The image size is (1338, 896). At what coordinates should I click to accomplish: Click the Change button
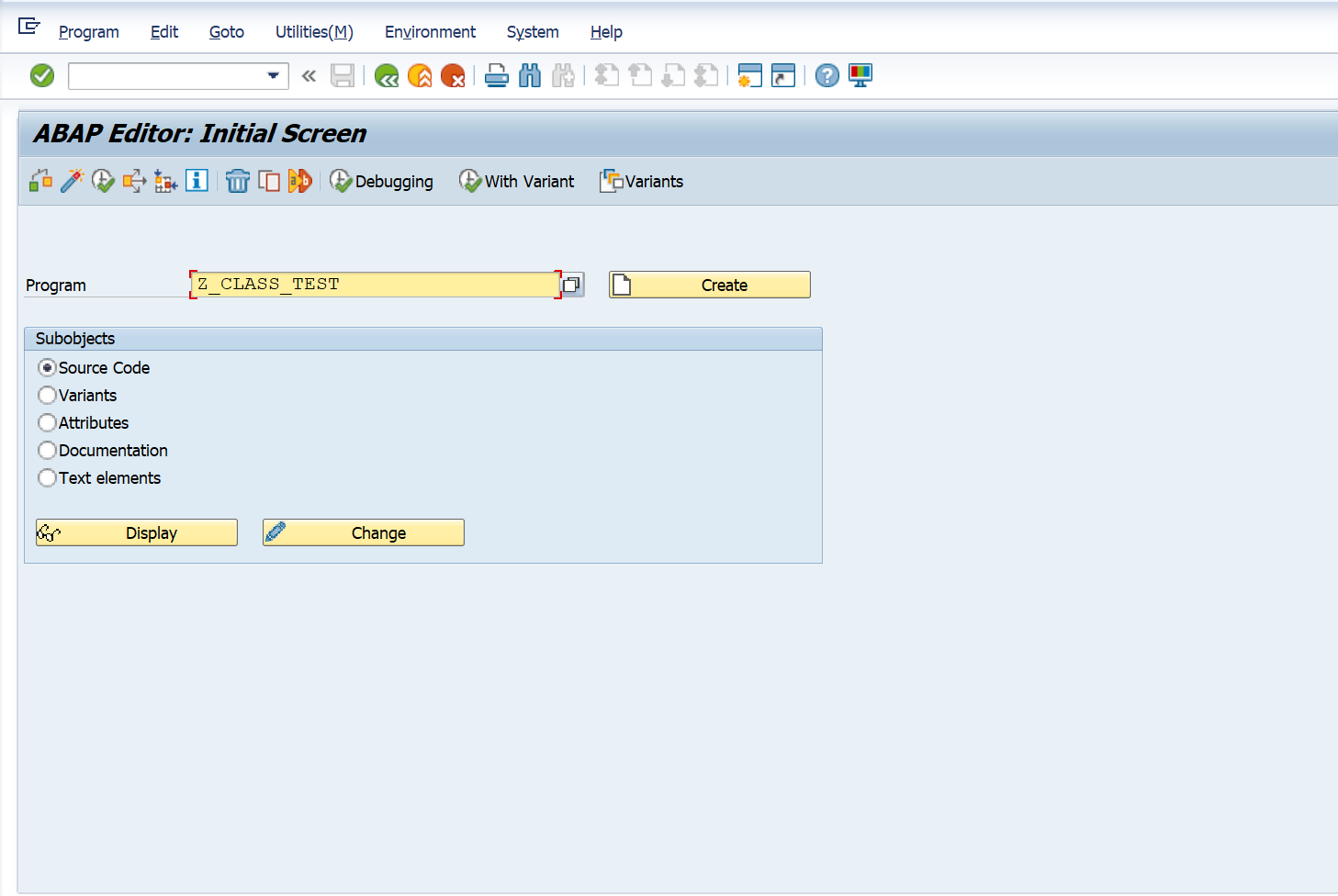pyautogui.click(x=364, y=532)
